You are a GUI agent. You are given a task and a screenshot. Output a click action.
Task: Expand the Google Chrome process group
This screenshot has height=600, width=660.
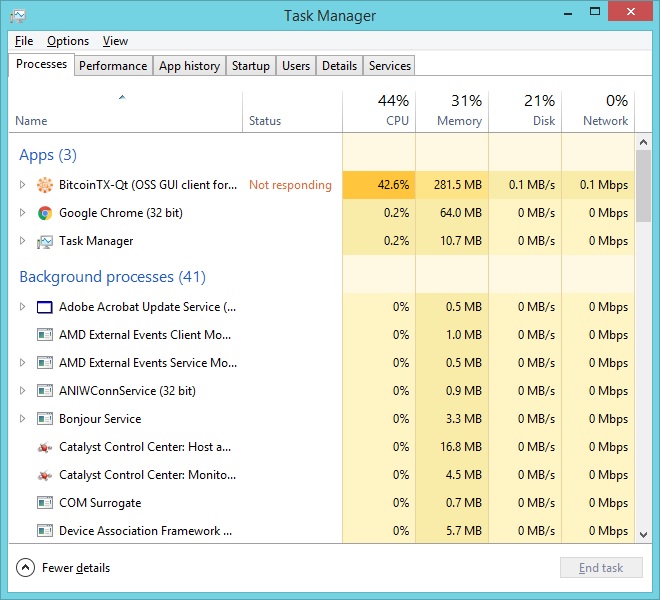coord(22,213)
